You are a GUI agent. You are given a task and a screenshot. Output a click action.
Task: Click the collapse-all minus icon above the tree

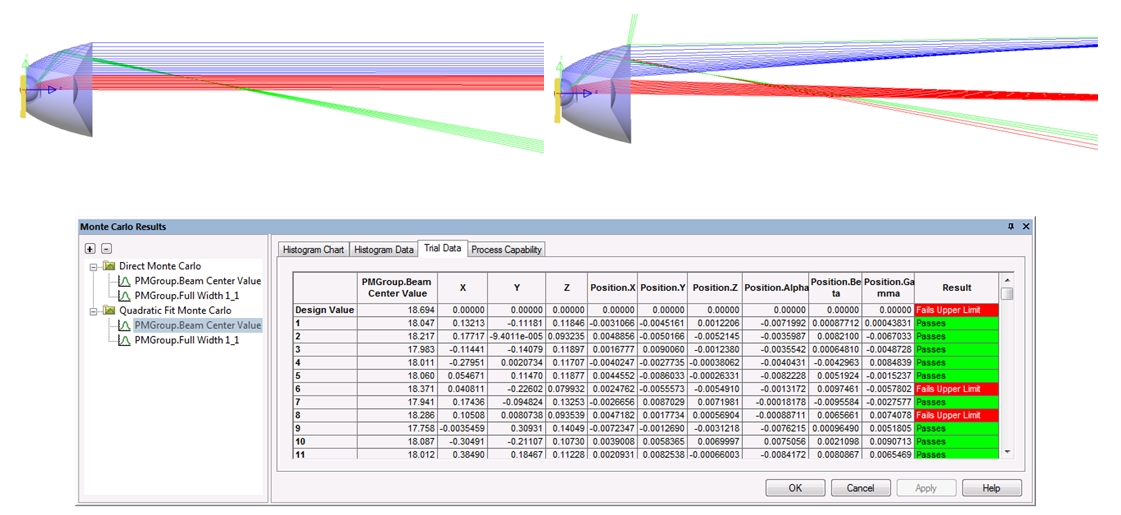[106, 248]
